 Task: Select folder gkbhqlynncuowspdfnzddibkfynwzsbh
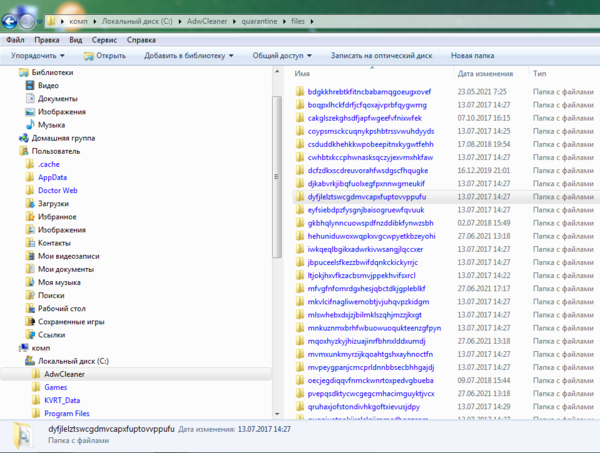click(370, 223)
